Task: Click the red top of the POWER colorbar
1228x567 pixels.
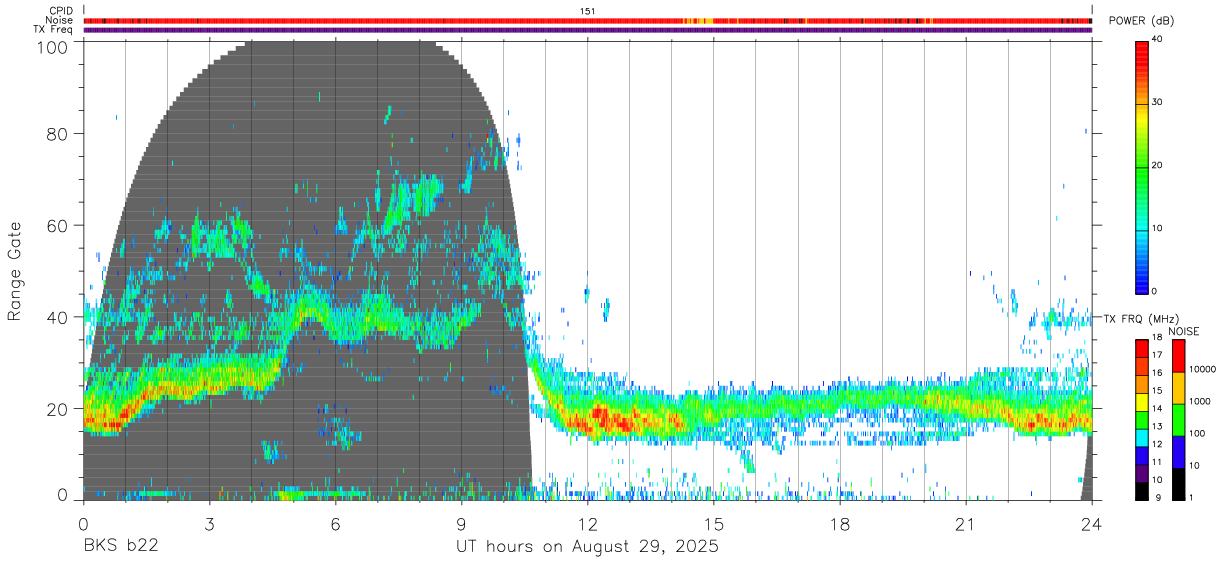Action: (1142, 52)
